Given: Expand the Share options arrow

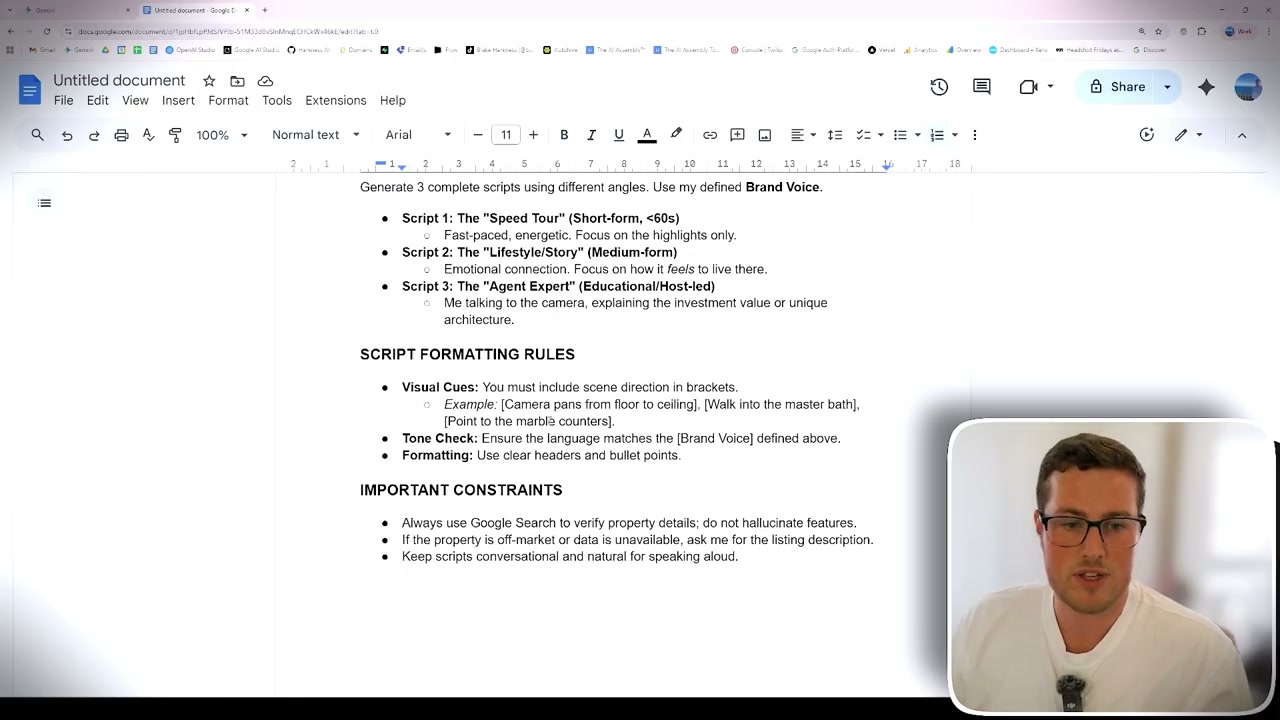Looking at the screenshot, I should [1167, 87].
